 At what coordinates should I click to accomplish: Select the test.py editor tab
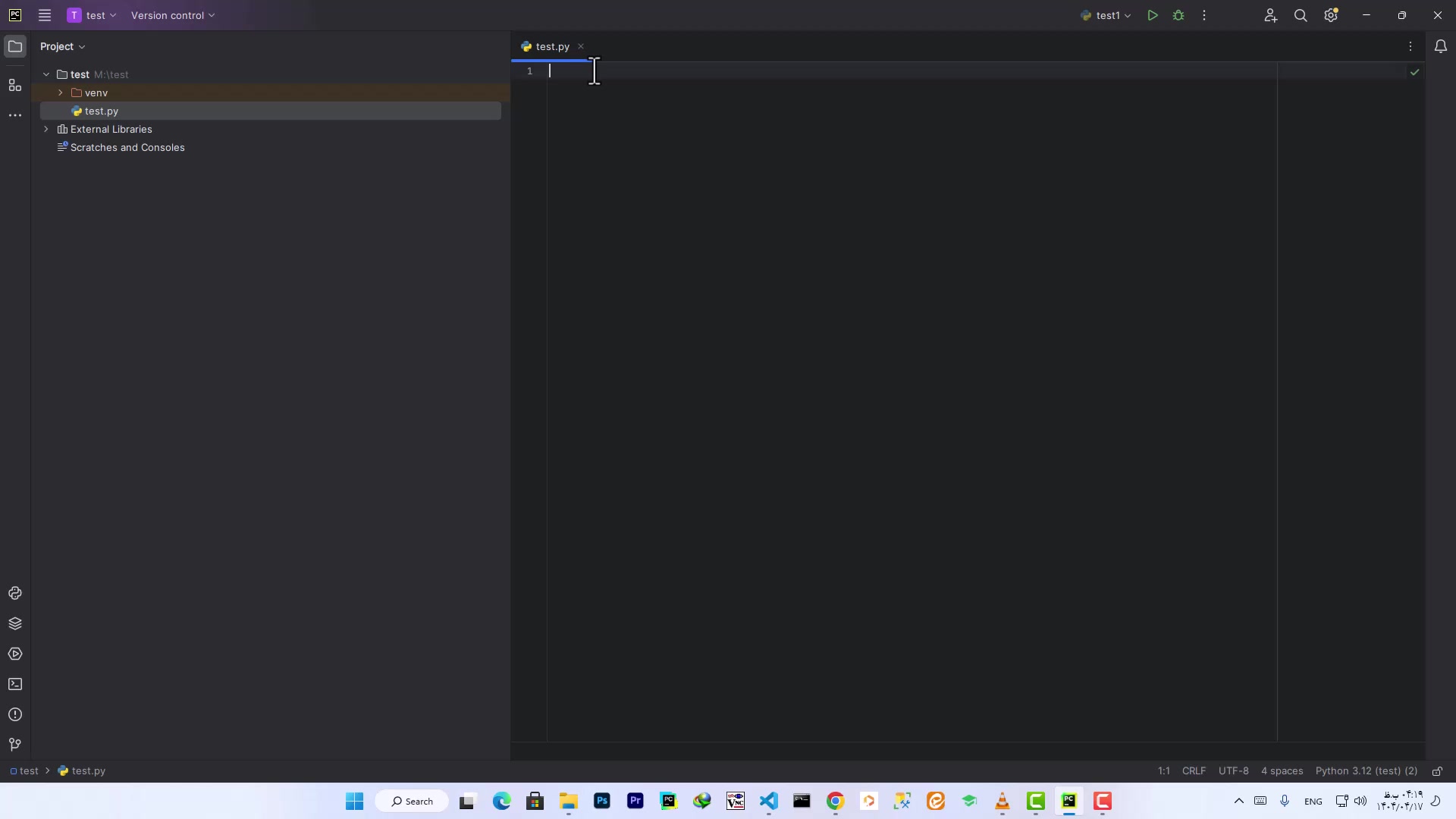[552, 46]
